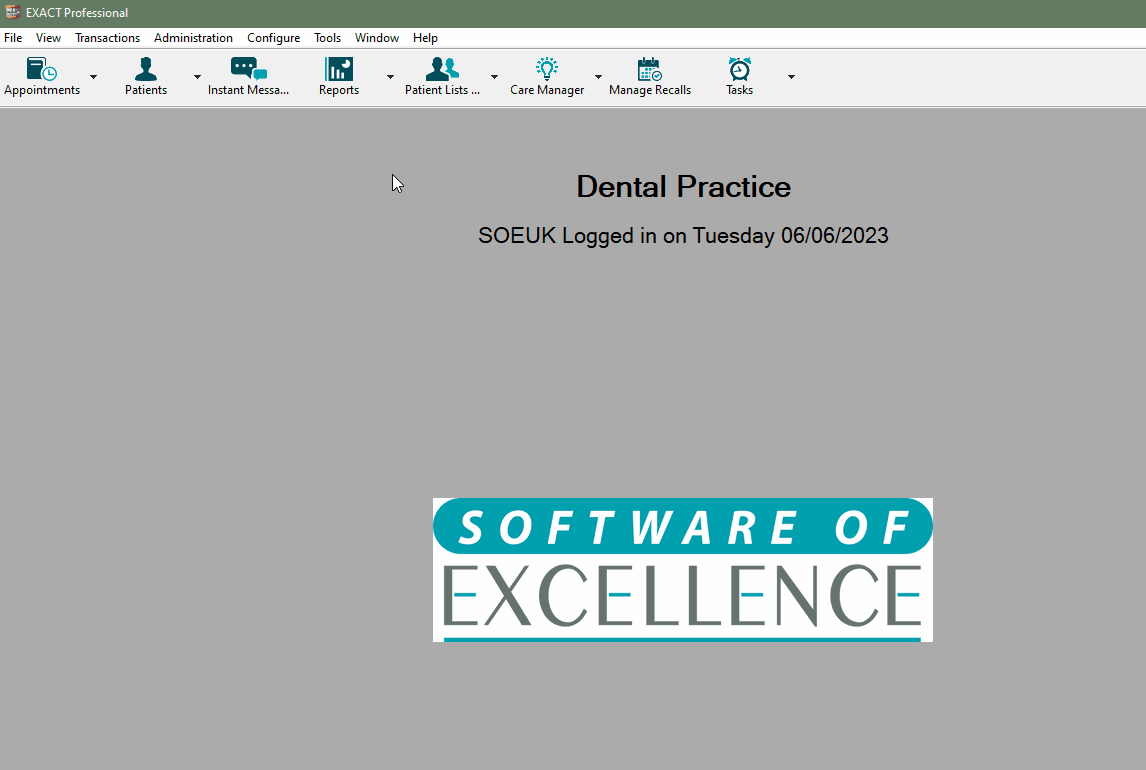This screenshot has width=1146, height=770.
Task: Click the EXACT Professional title bar app icon
Action: [12, 12]
